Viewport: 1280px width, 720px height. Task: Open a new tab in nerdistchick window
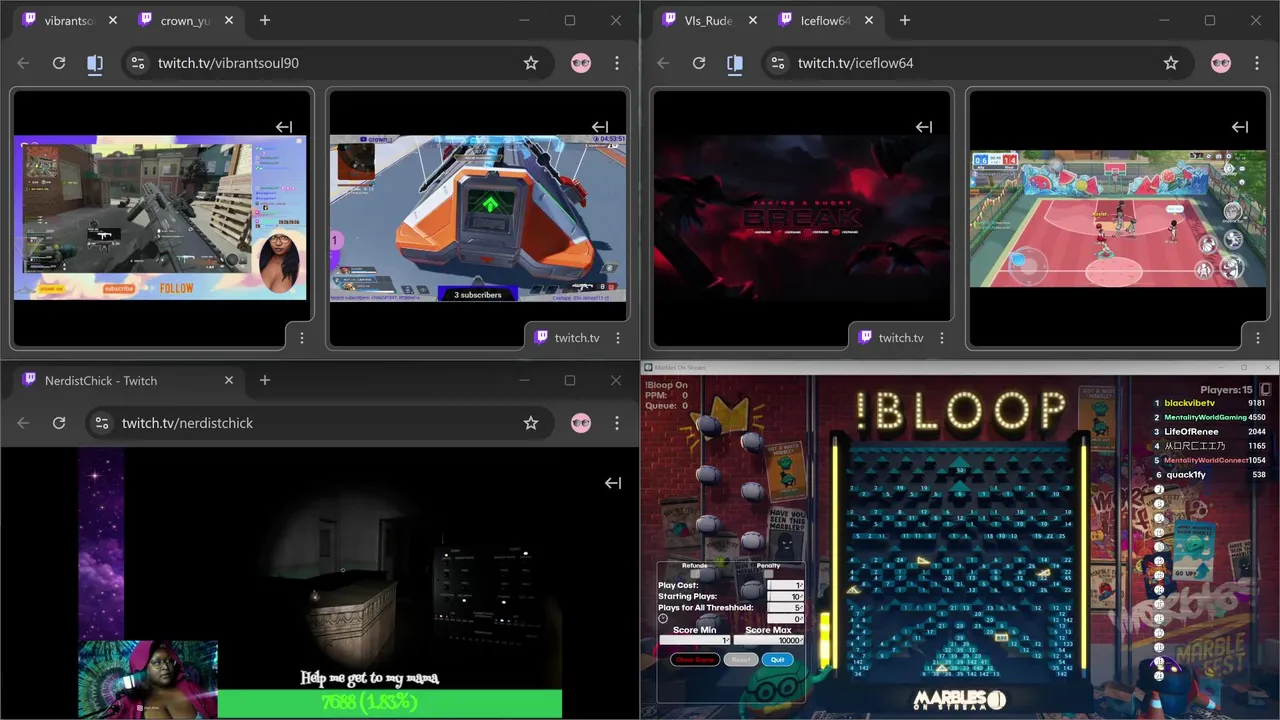(x=265, y=381)
